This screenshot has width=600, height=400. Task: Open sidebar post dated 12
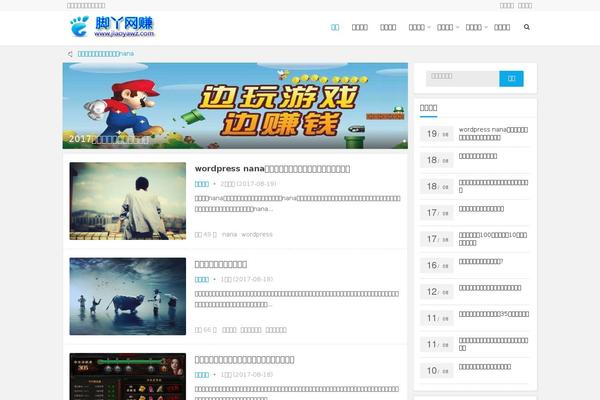click(490, 288)
